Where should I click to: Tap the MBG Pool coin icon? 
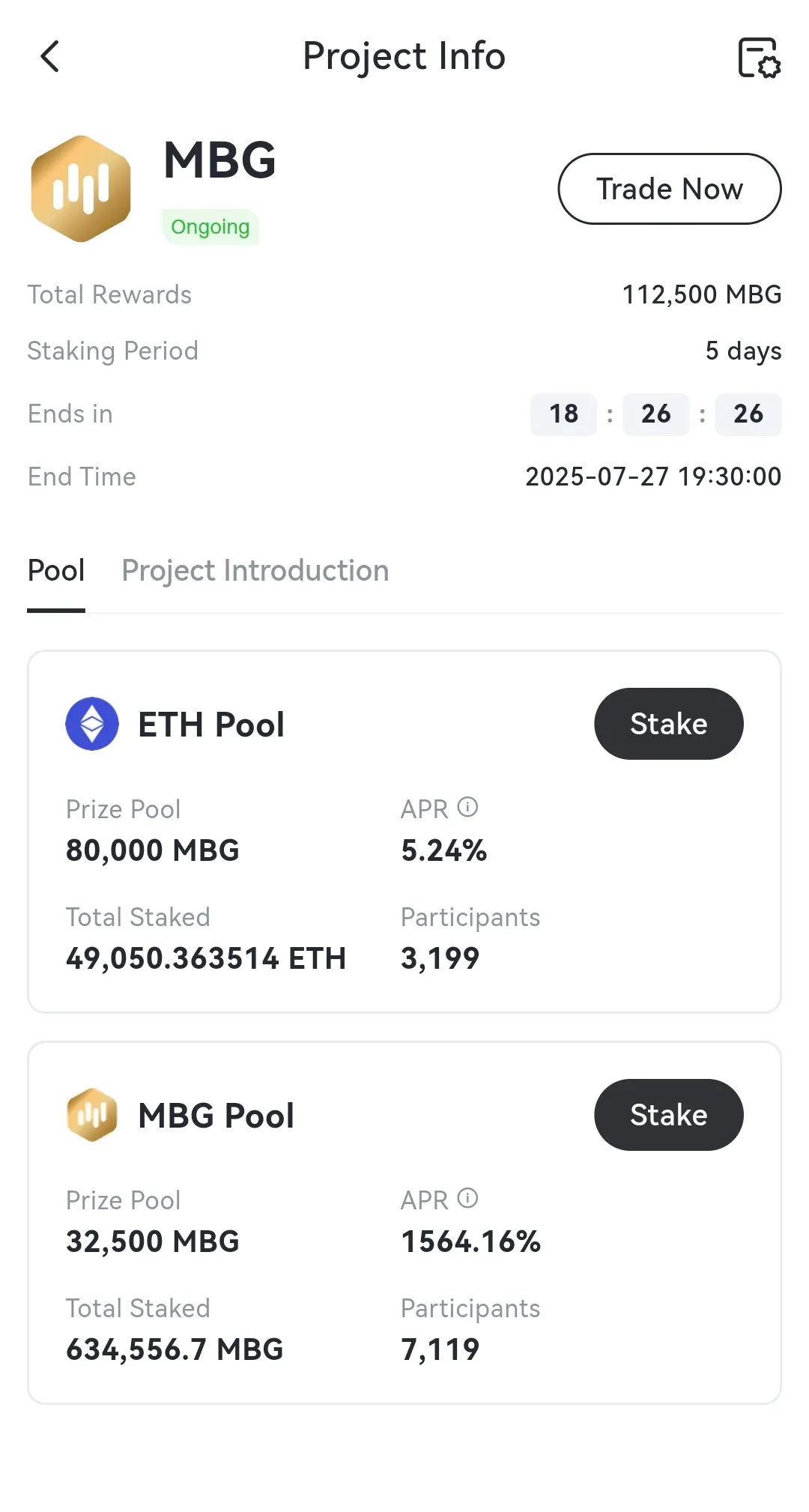(x=92, y=1115)
